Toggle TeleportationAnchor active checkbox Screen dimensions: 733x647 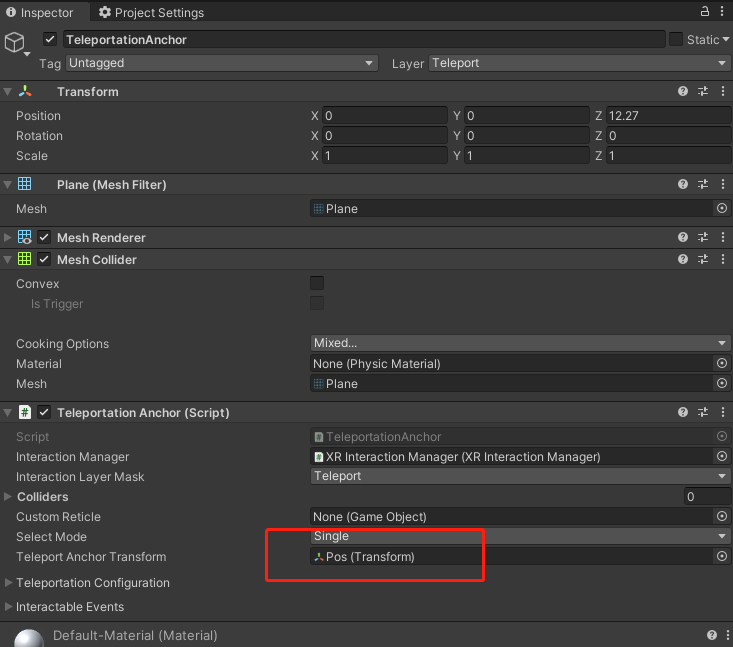click(50, 39)
